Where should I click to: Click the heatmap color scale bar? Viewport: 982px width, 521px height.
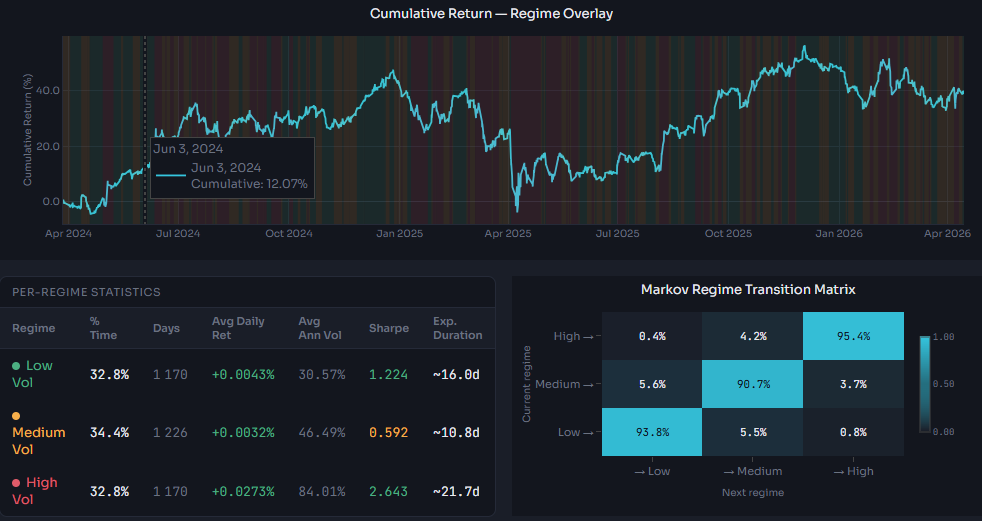click(925, 384)
